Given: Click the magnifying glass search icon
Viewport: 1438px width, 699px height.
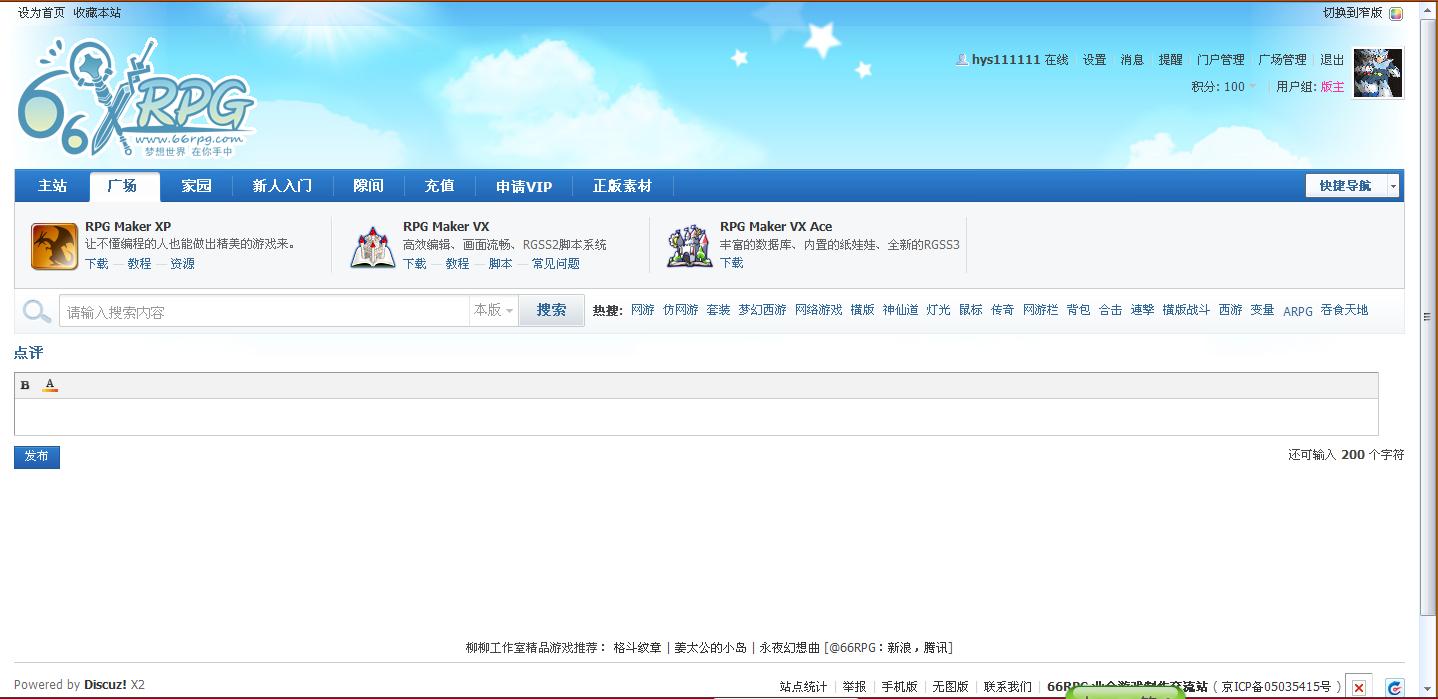Looking at the screenshot, I should point(37,311).
